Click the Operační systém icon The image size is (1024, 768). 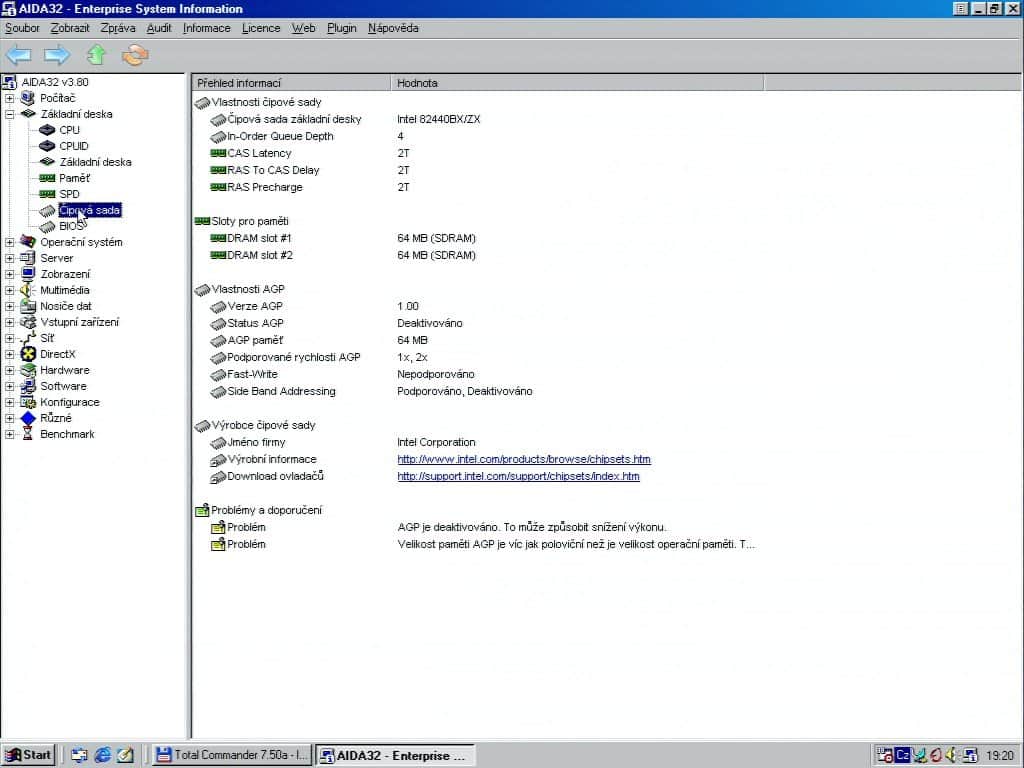point(27,242)
